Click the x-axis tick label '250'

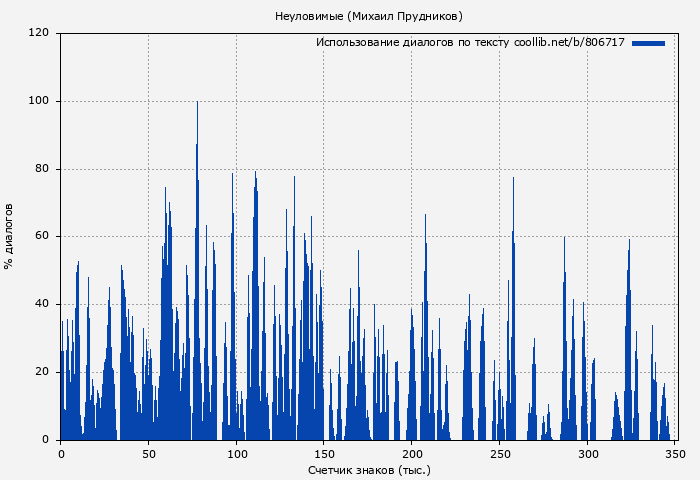point(499,452)
